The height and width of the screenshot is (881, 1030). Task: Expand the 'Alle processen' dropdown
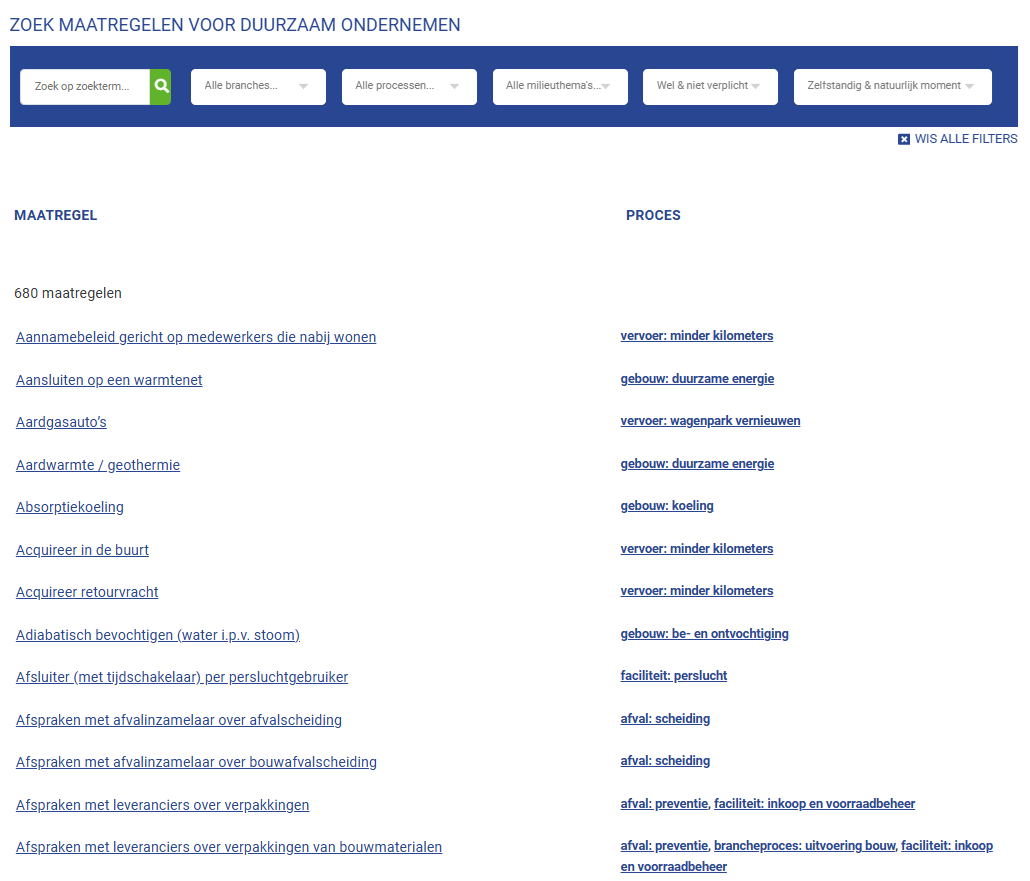coord(409,87)
